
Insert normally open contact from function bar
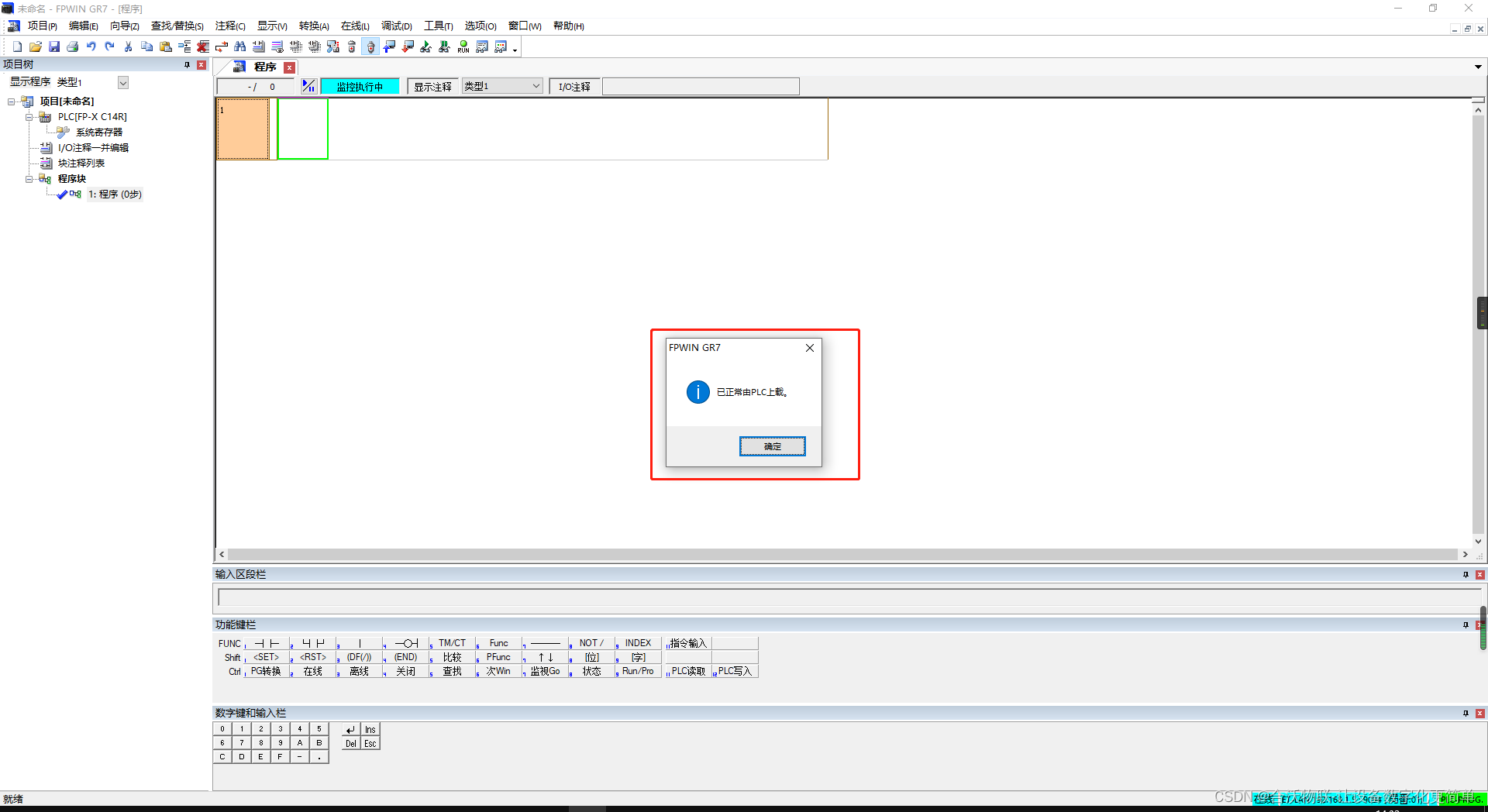[267, 643]
